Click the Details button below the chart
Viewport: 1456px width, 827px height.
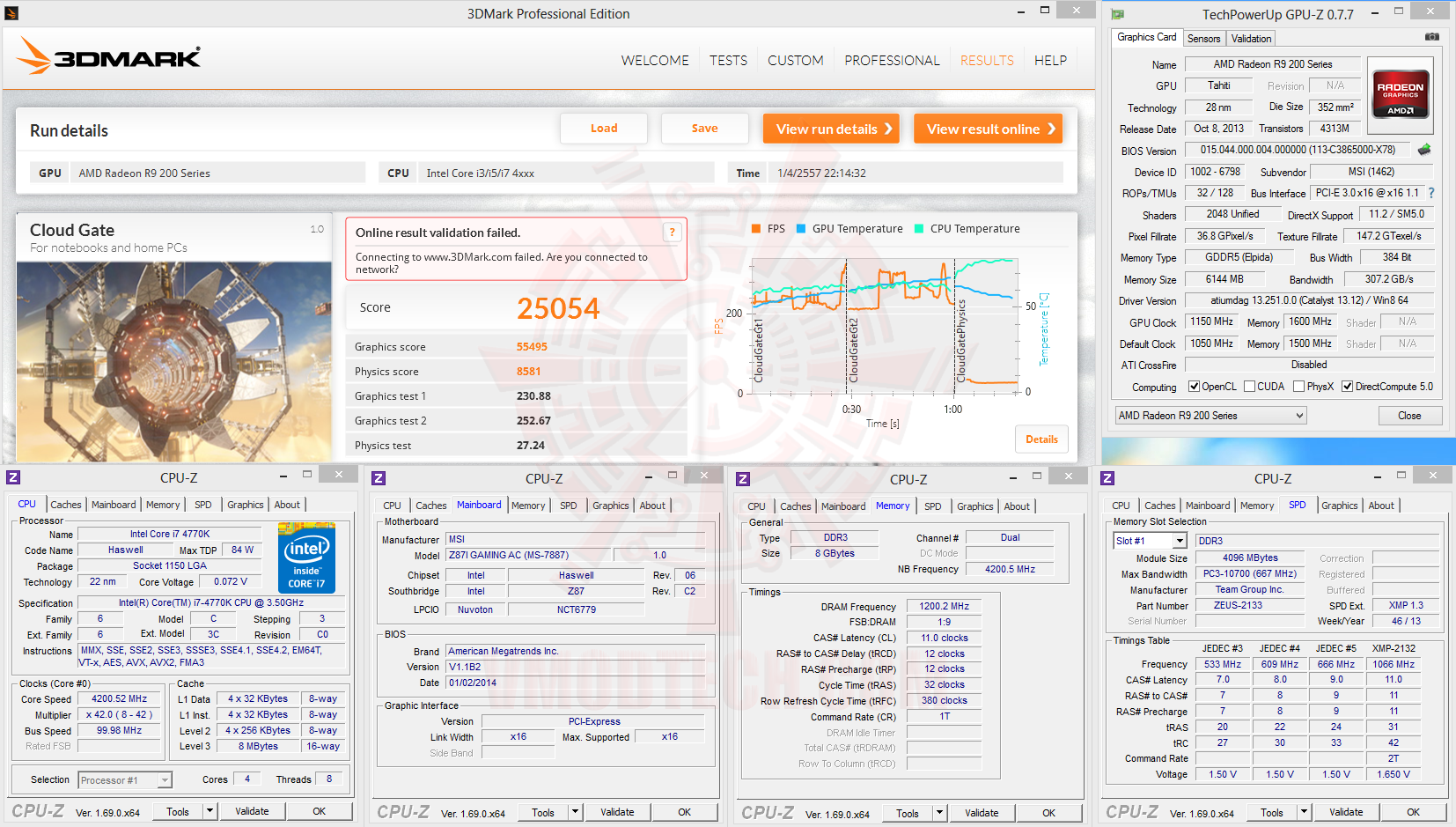tap(1042, 439)
